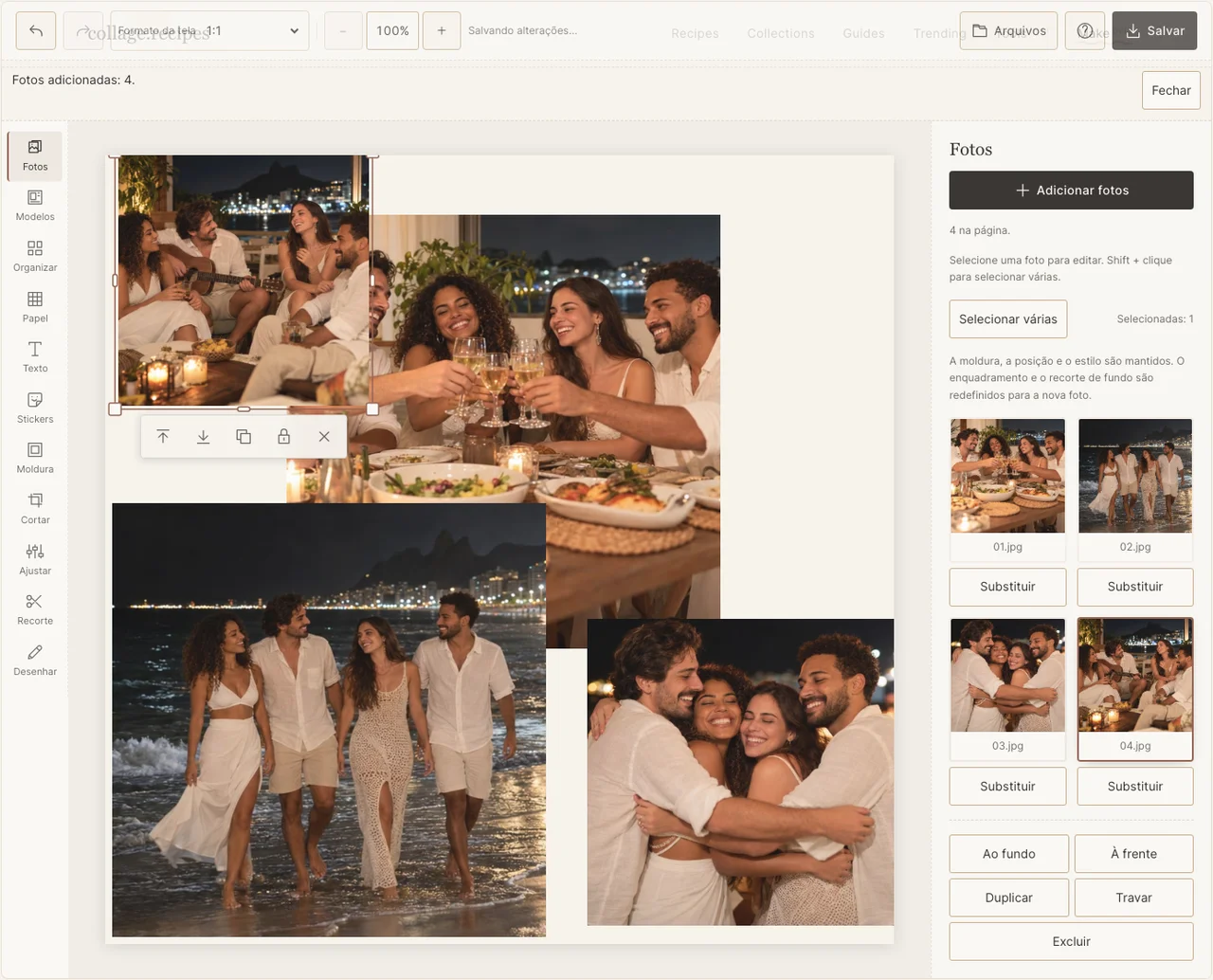This screenshot has height=980, width=1213.
Task: Click Adicionar fotos button
Action: click(1072, 191)
